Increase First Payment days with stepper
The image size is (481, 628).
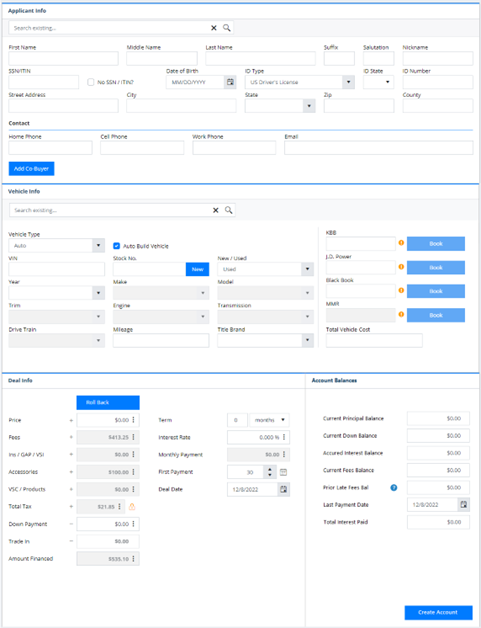click(270, 469)
